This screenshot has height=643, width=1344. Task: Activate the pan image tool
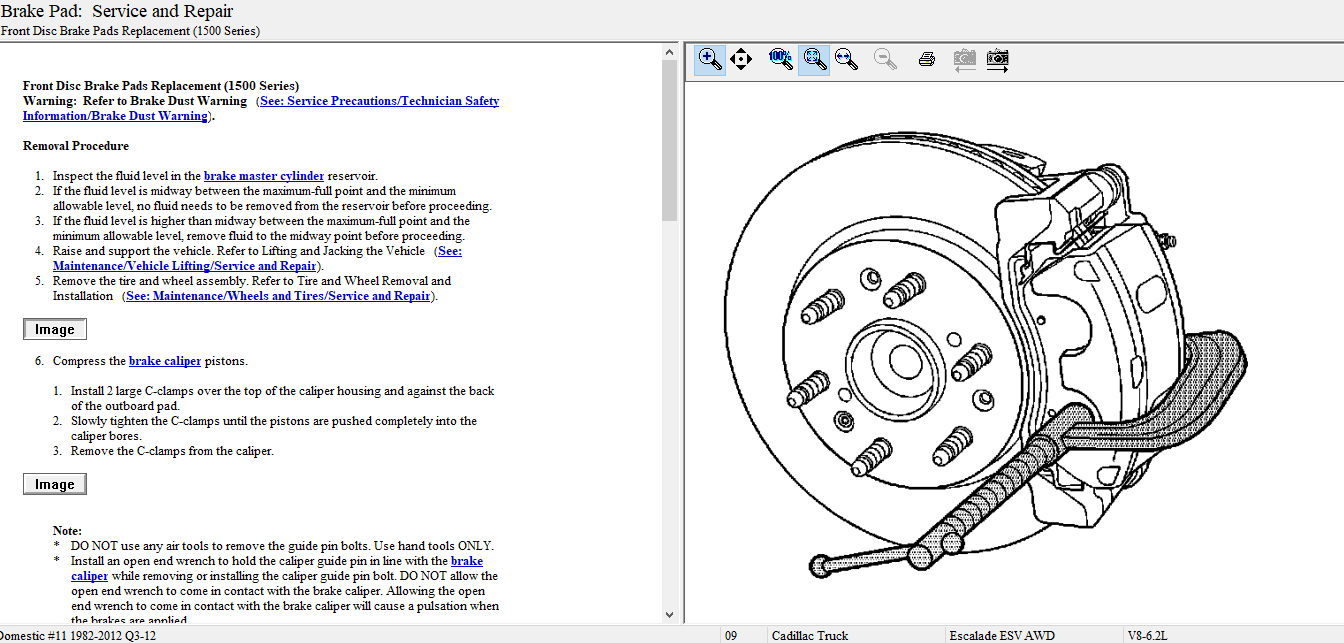point(741,59)
